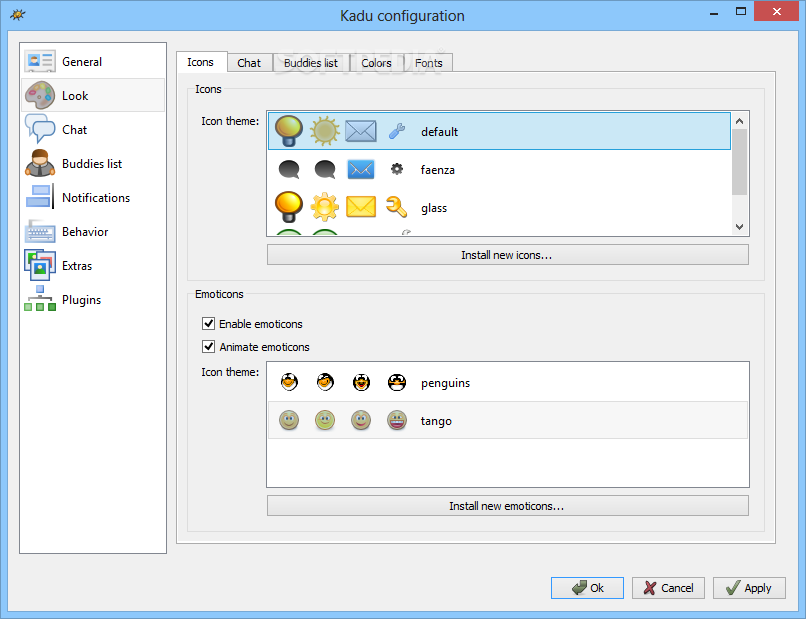Viewport: 806px width, 619px height.
Task: Open the Extras pictures icon
Action: [x=40, y=265]
